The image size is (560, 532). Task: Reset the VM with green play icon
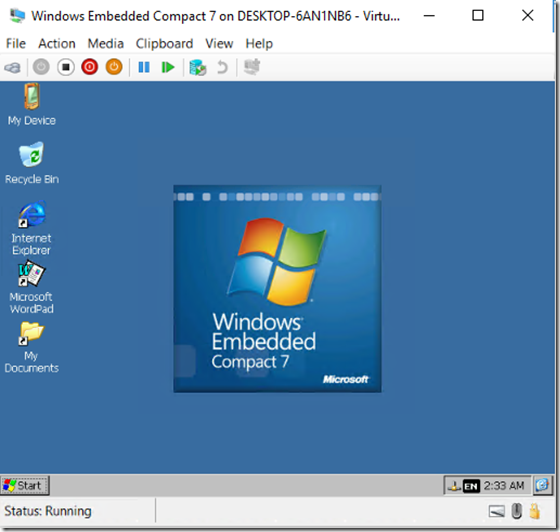point(168,67)
